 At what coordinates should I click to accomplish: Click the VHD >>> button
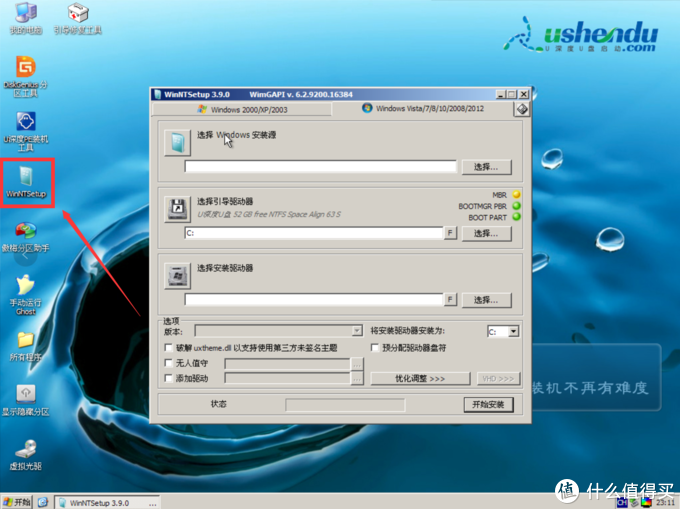(x=498, y=378)
